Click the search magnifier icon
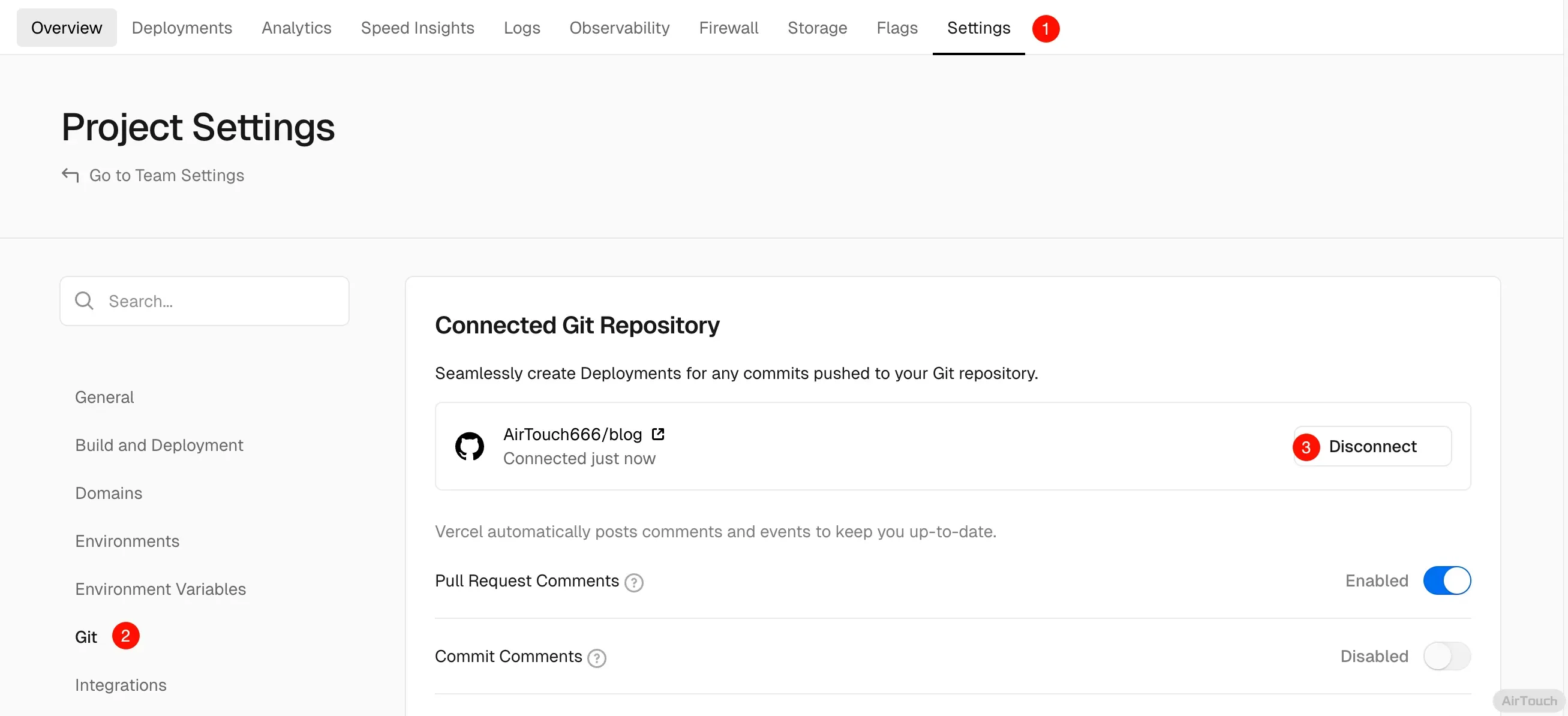Screen dimensions: 1568x716 (84, 300)
